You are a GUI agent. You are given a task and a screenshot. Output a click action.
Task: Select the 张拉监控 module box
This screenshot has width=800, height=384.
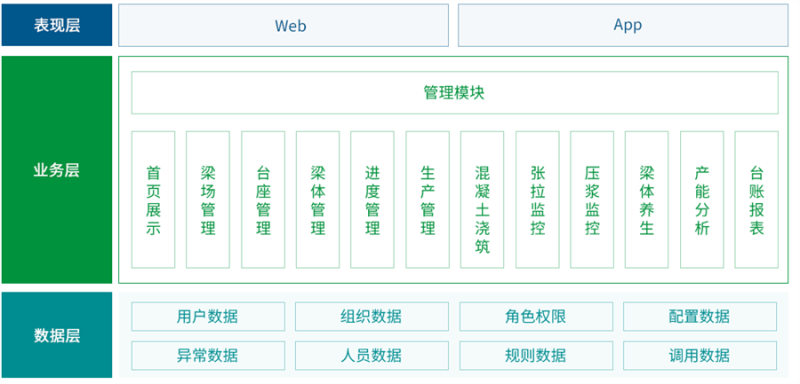[x=537, y=199]
